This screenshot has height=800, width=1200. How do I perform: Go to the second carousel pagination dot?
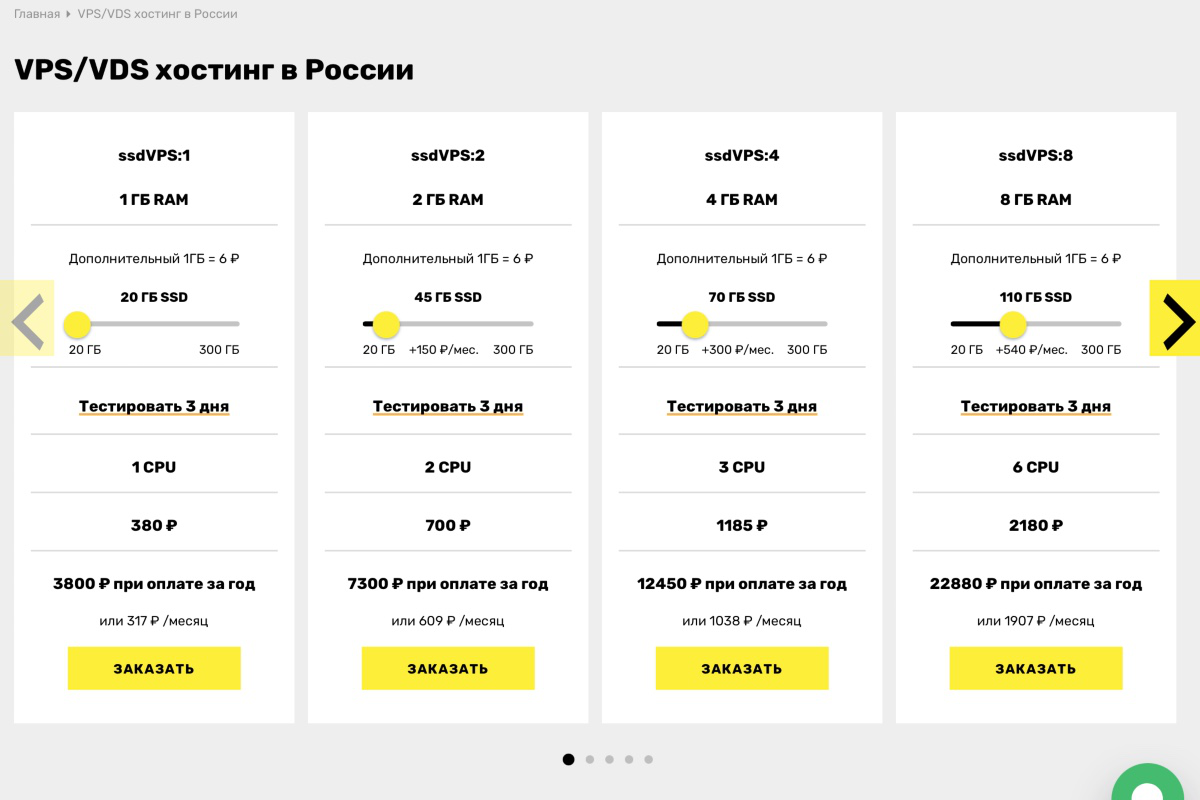coord(589,759)
